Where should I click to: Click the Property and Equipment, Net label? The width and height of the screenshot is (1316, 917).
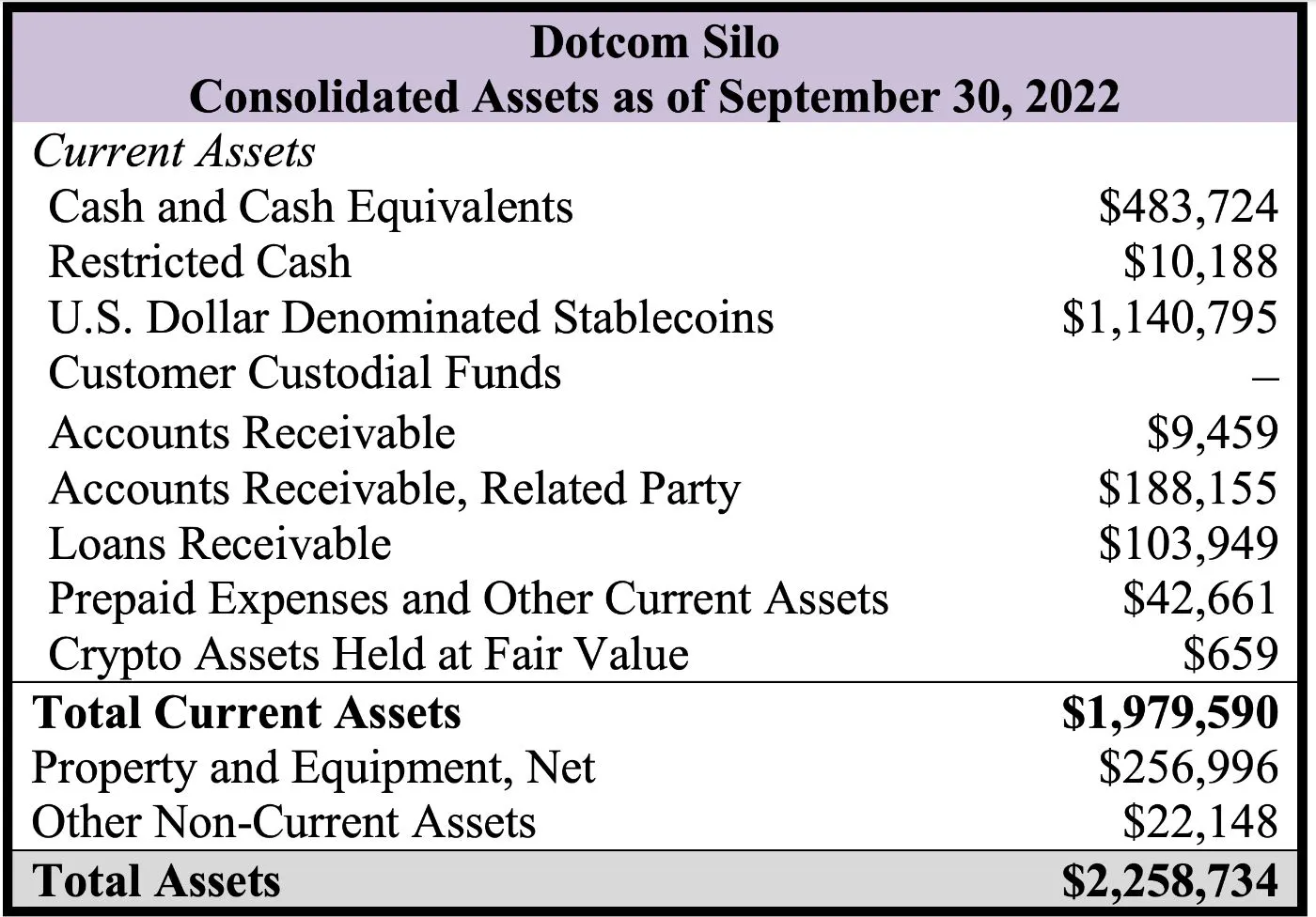point(313,768)
